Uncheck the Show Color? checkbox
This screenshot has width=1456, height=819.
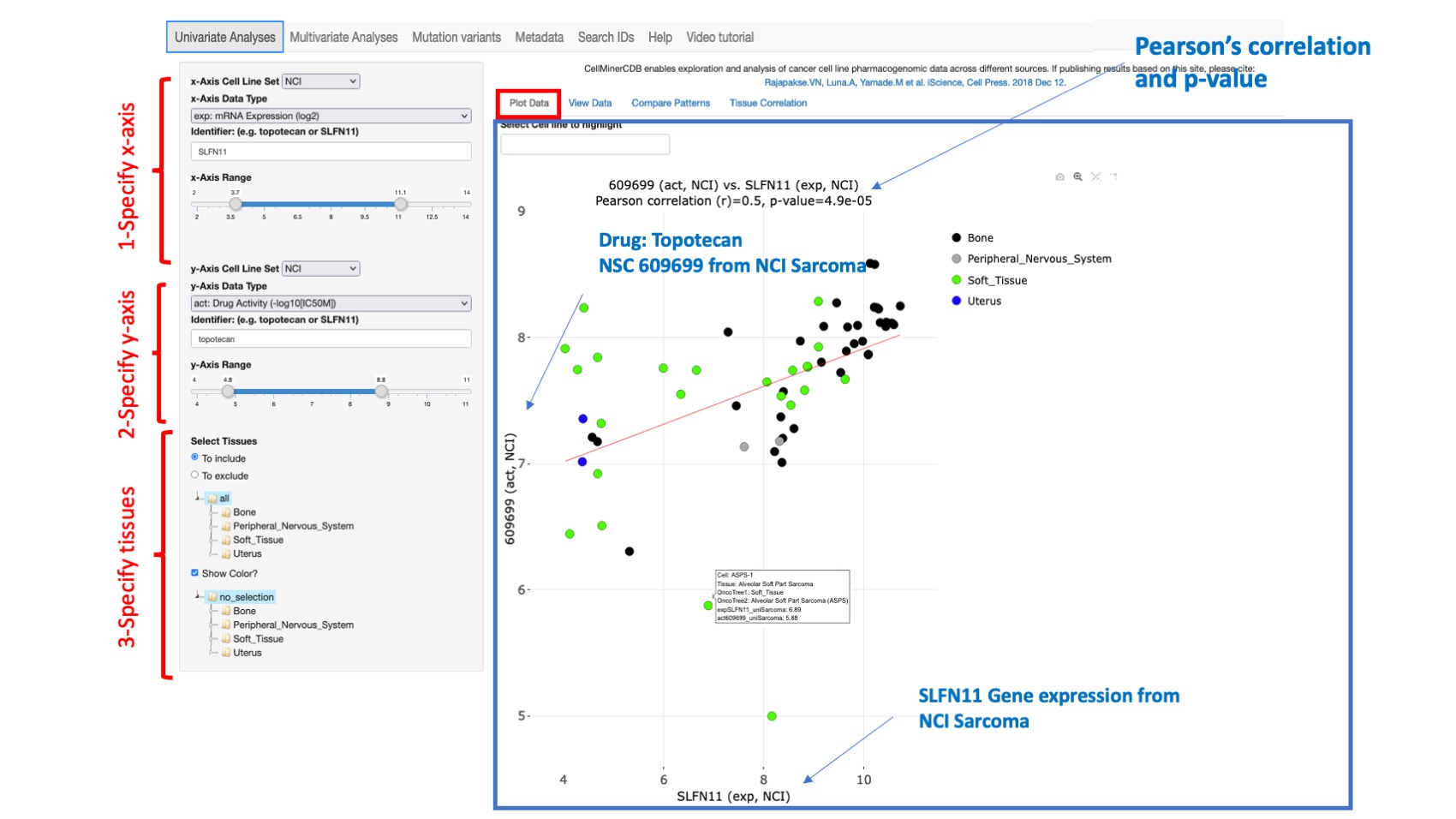pyautogui.click(x=194, y=573)
